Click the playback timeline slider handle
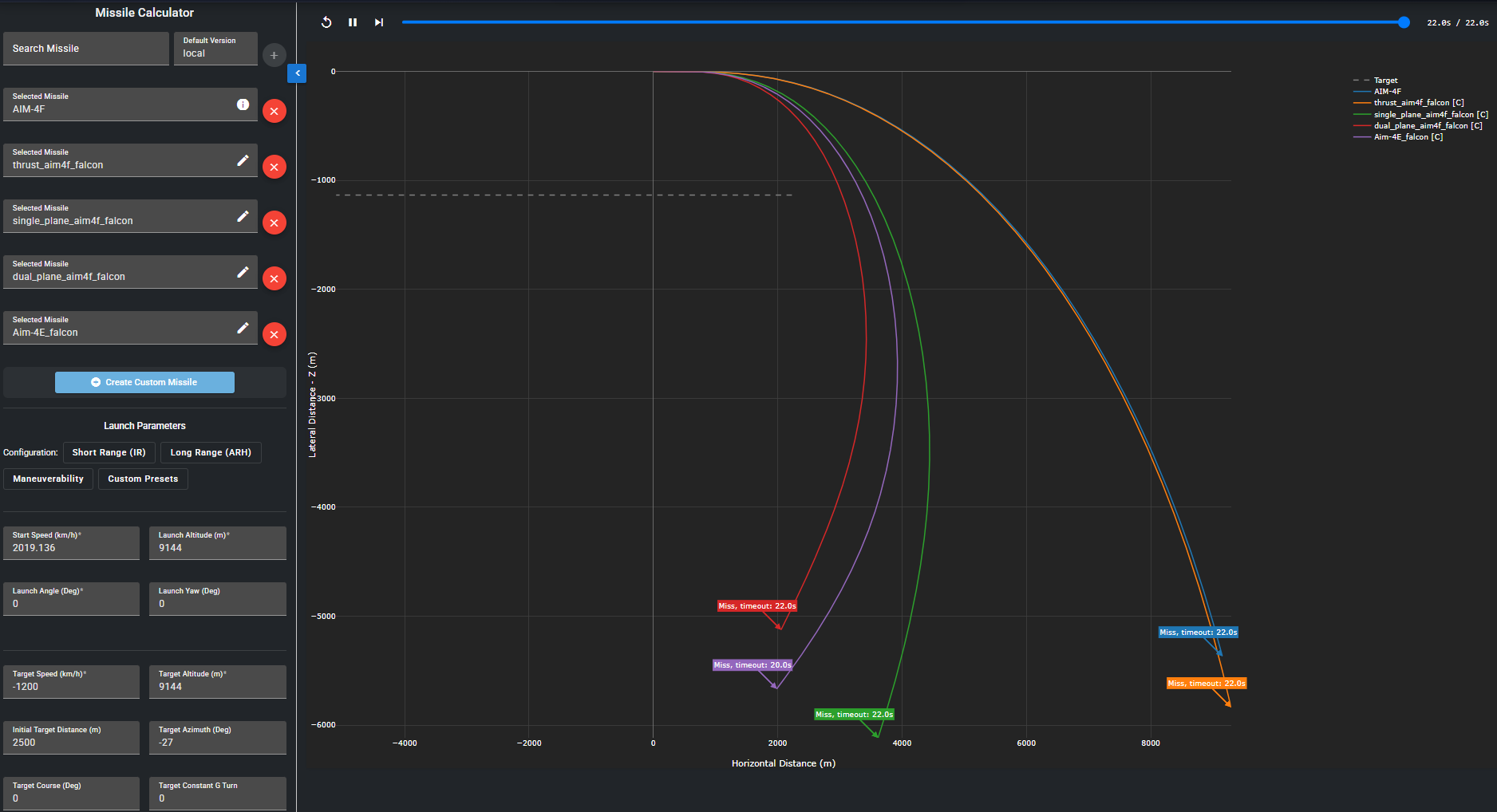The width and height of the screenshot is (1497, 812). tap(1404, 22)
